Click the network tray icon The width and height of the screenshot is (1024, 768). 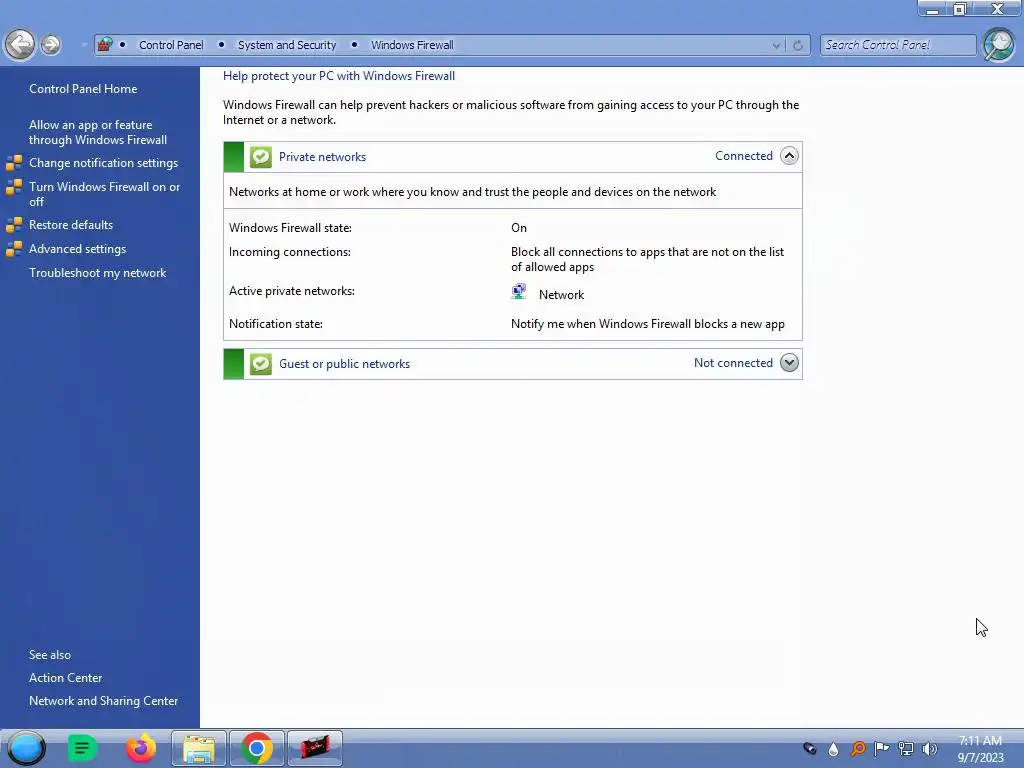click(906, 749)
